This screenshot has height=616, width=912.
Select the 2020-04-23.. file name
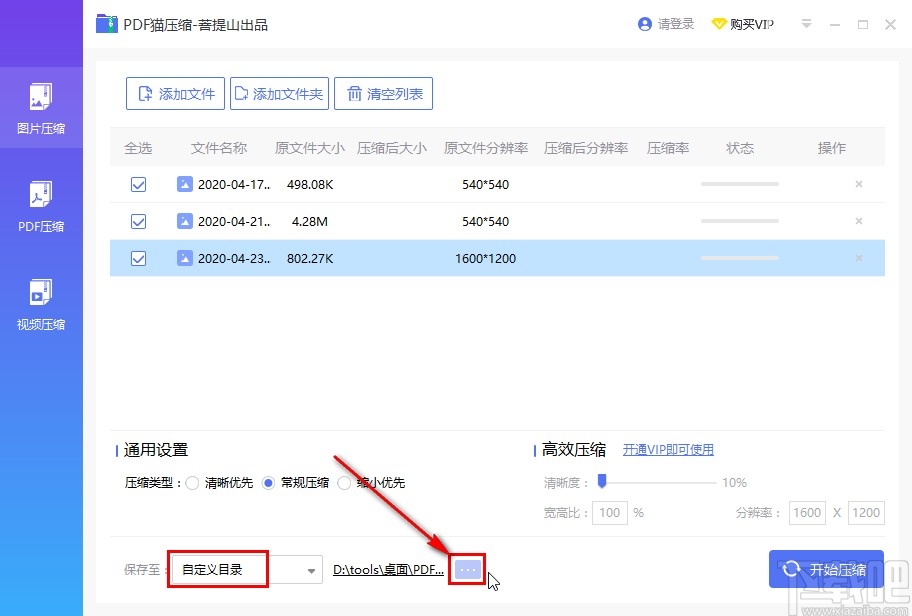pyautogui.click(x=234, y=258)
